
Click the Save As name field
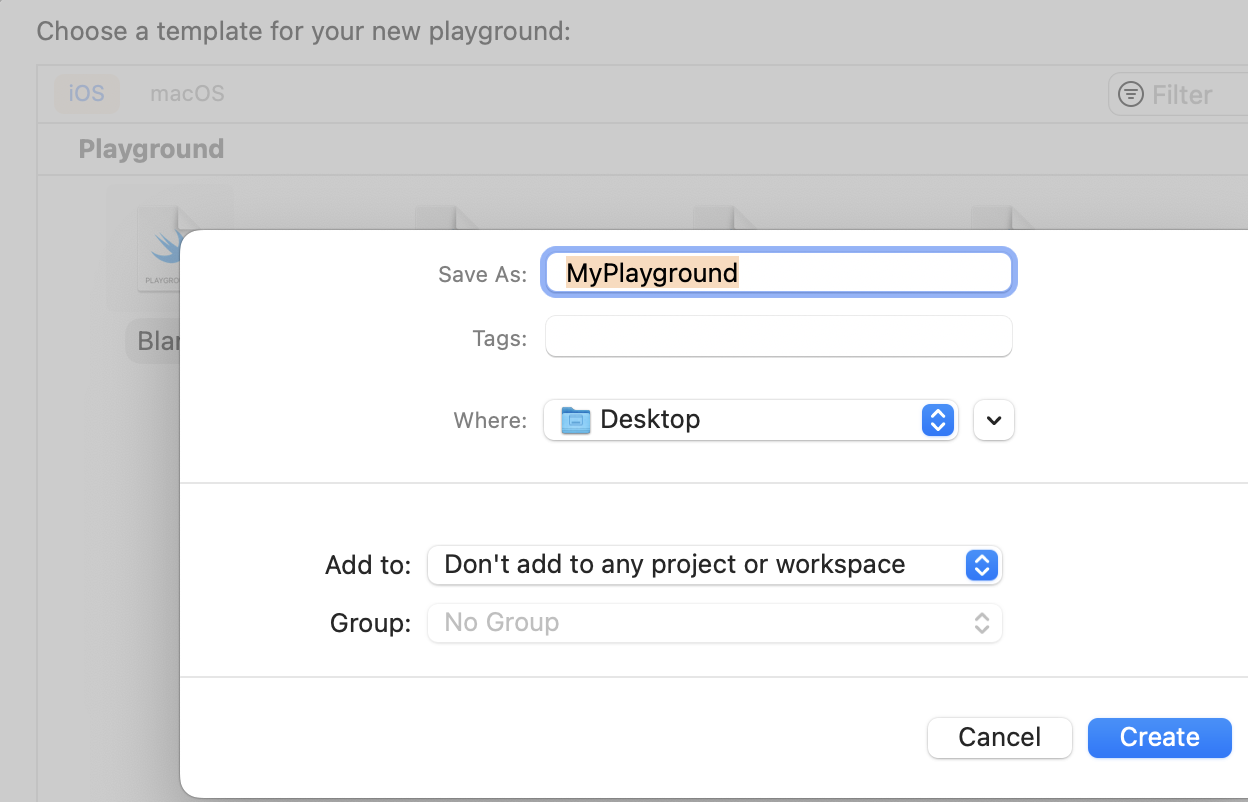(778, 273)
